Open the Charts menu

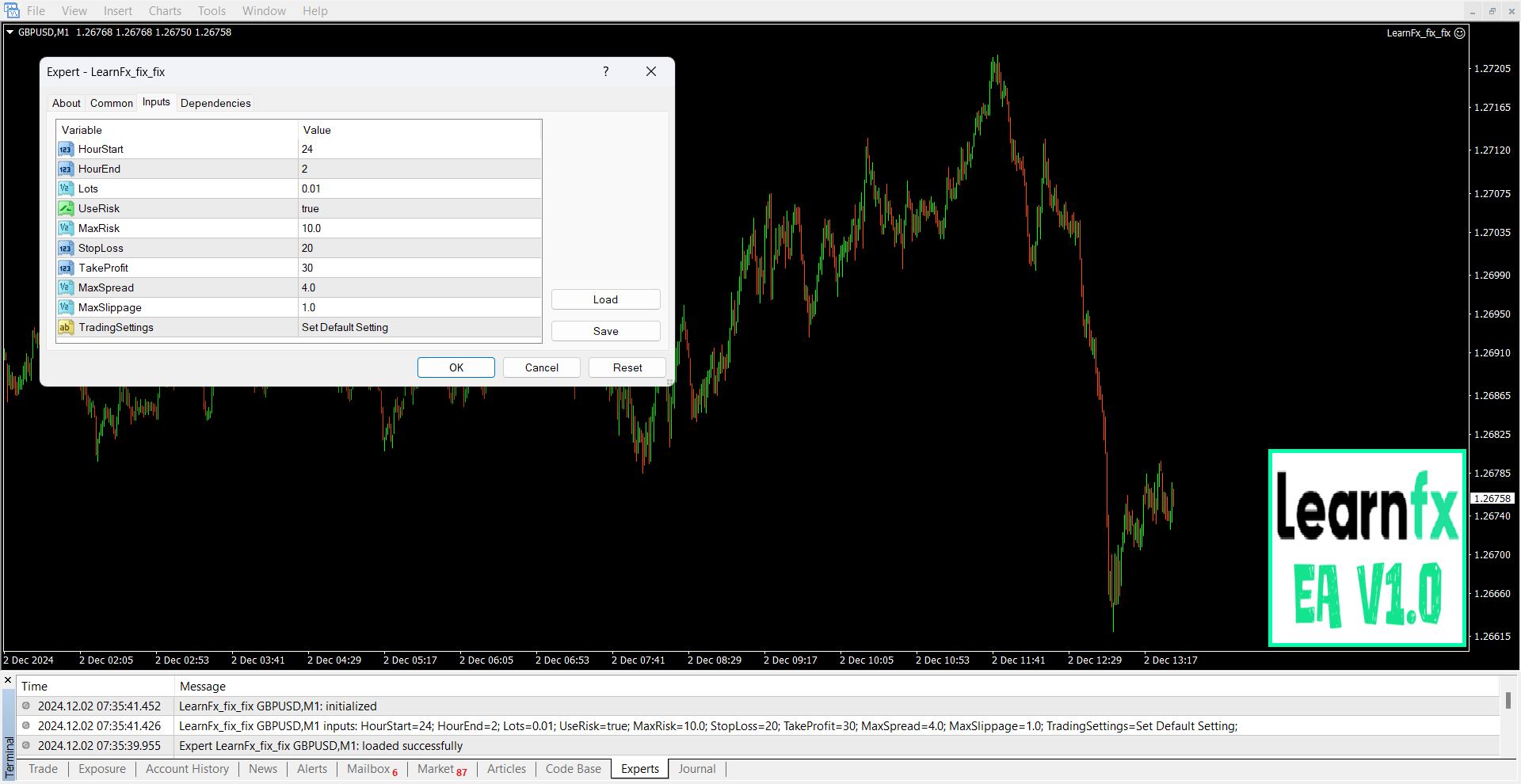click(x=165, y=11)
